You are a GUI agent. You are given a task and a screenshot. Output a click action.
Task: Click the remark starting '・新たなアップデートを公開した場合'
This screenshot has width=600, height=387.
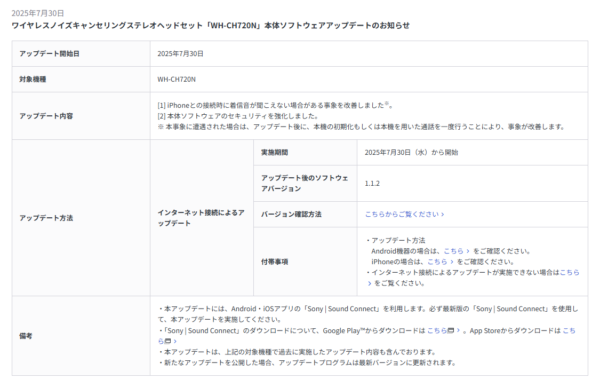(x=307, y=363)
